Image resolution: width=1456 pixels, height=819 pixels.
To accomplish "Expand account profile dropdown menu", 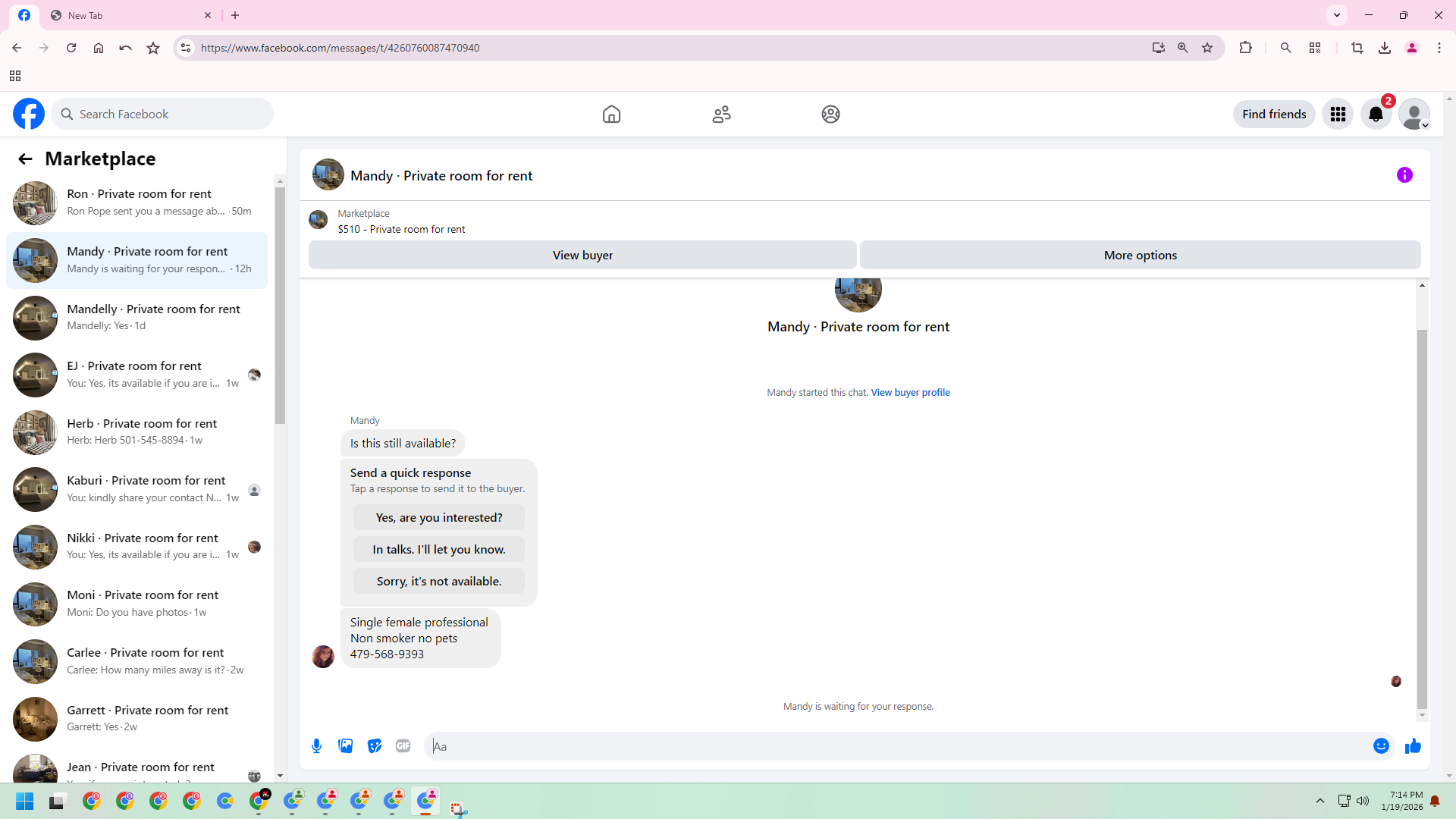I will pyautogui.click(x=1414, y=115).
